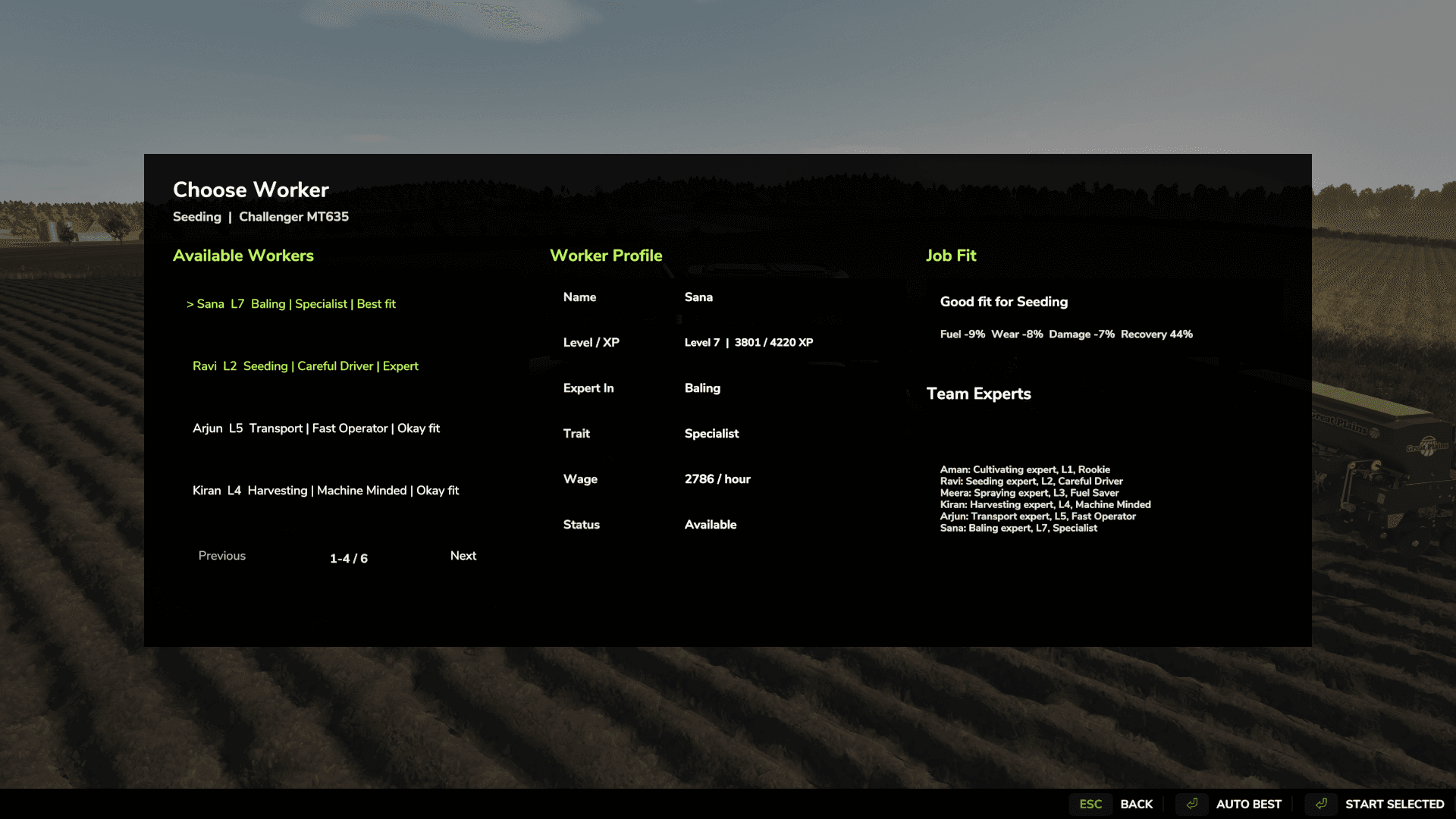Click the Trait label
This screenshot has width=1456, height=819.
coord(576,434)
